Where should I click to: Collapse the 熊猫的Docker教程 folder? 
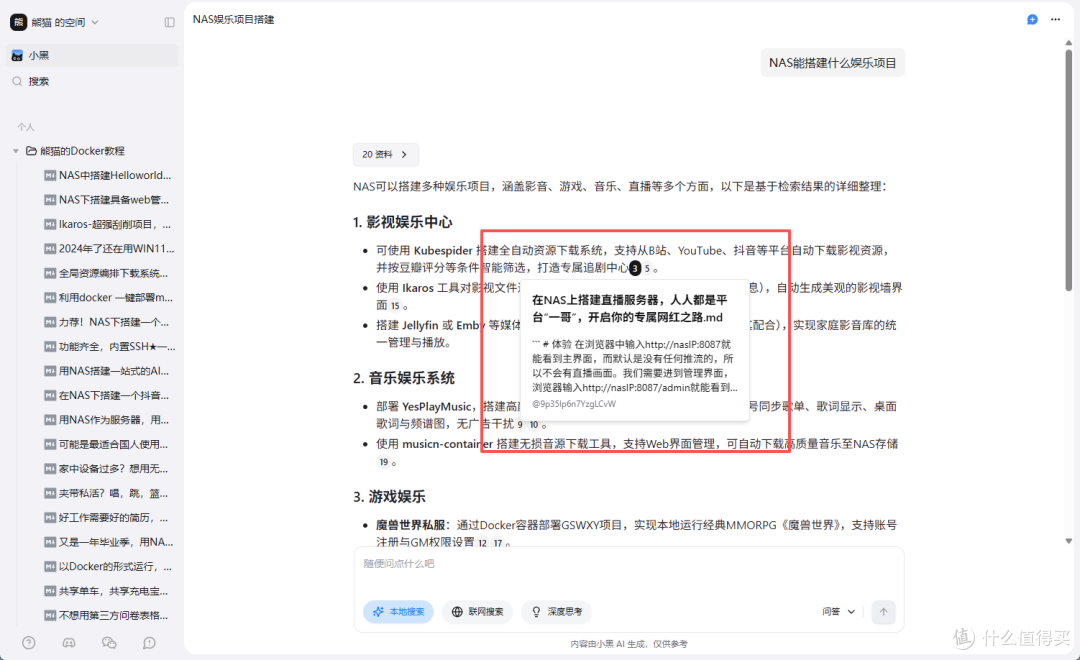pyautogui.click(x=16, y=151)
